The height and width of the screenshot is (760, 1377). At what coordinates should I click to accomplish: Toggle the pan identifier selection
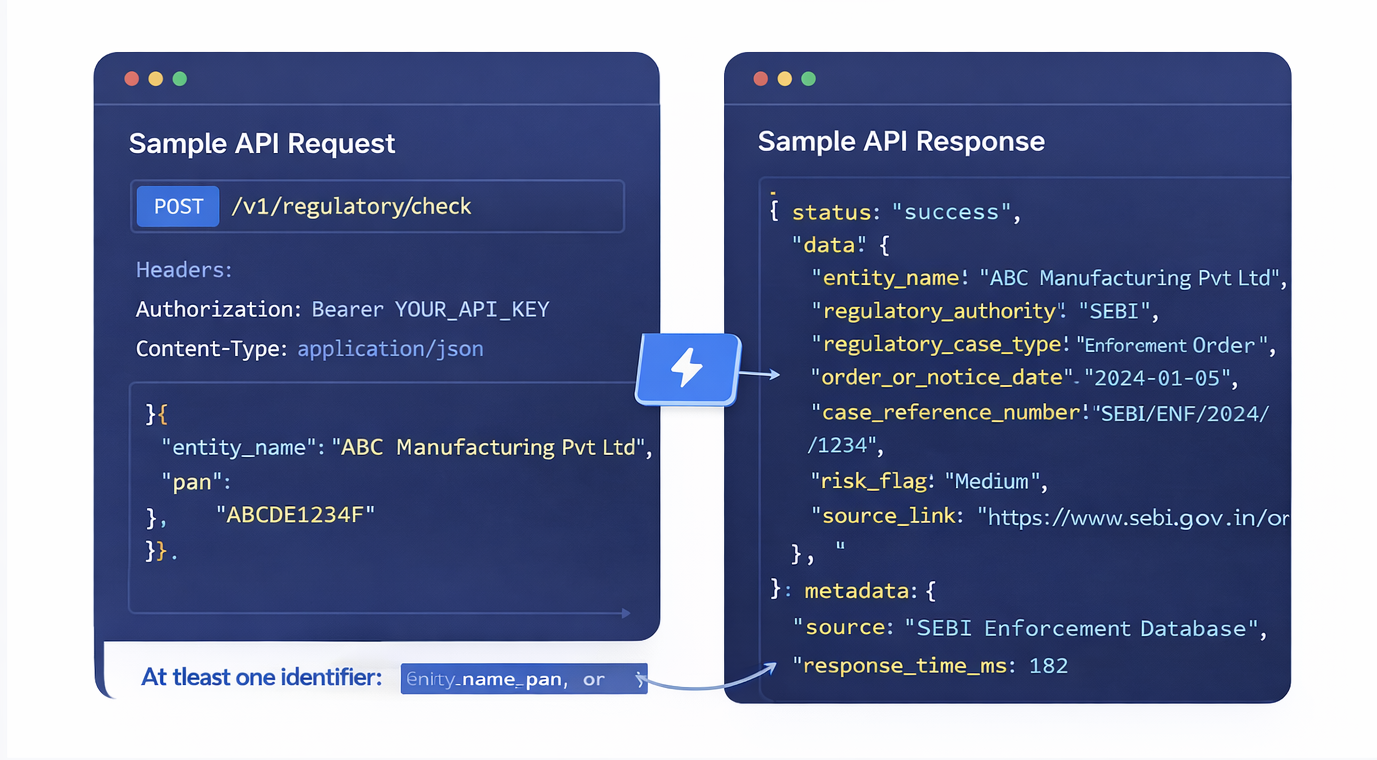point(544,679)
